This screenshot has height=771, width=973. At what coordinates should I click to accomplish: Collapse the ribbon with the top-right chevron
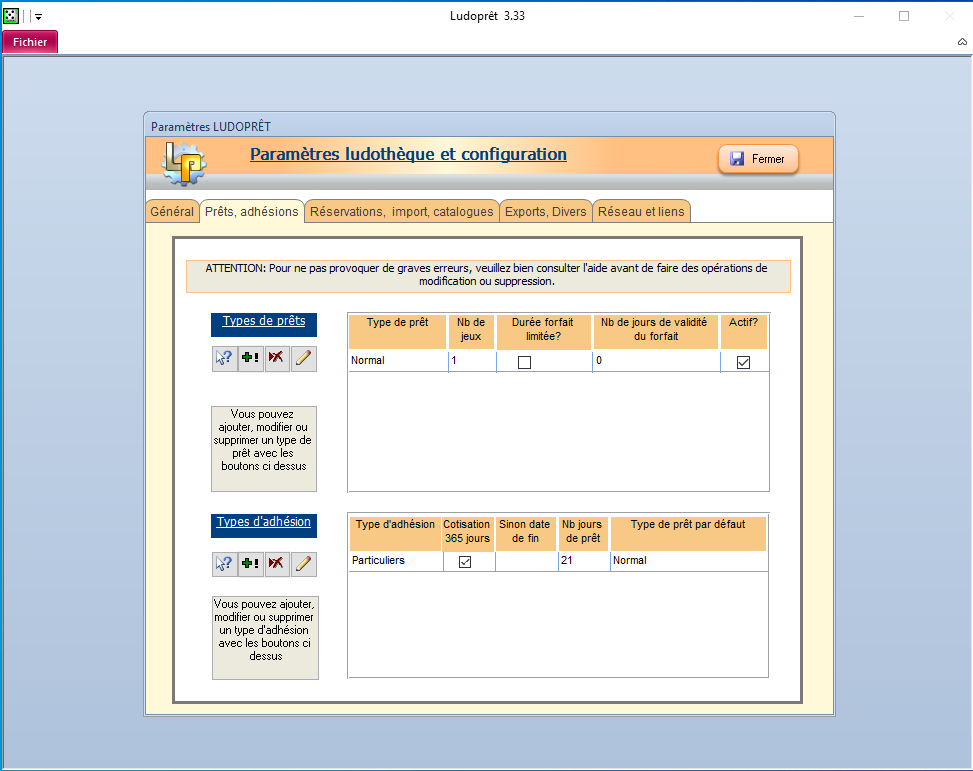point(962,42)
